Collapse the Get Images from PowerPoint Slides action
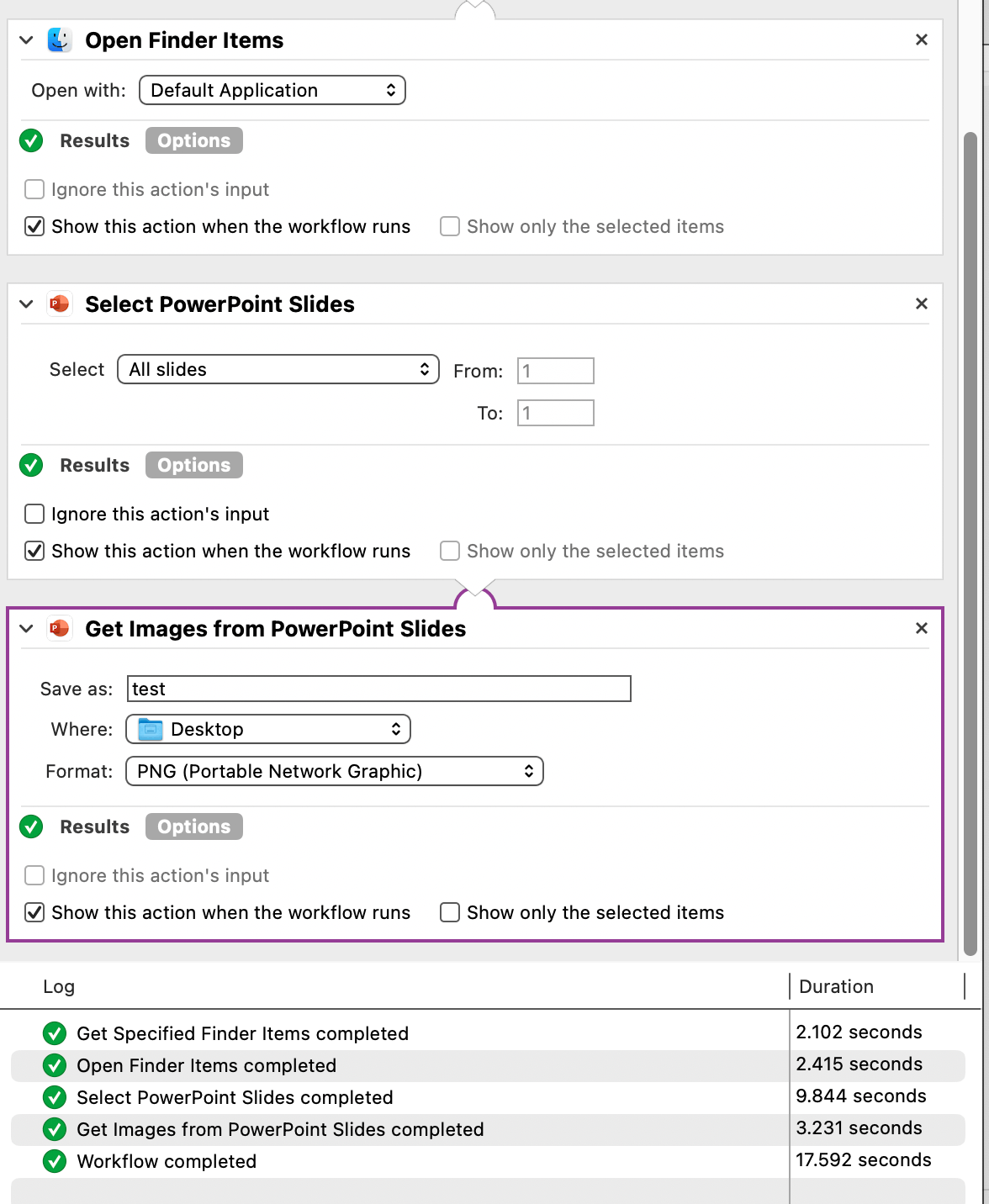Viewport: 989px width, 1204px height. (x=26, y=629)
